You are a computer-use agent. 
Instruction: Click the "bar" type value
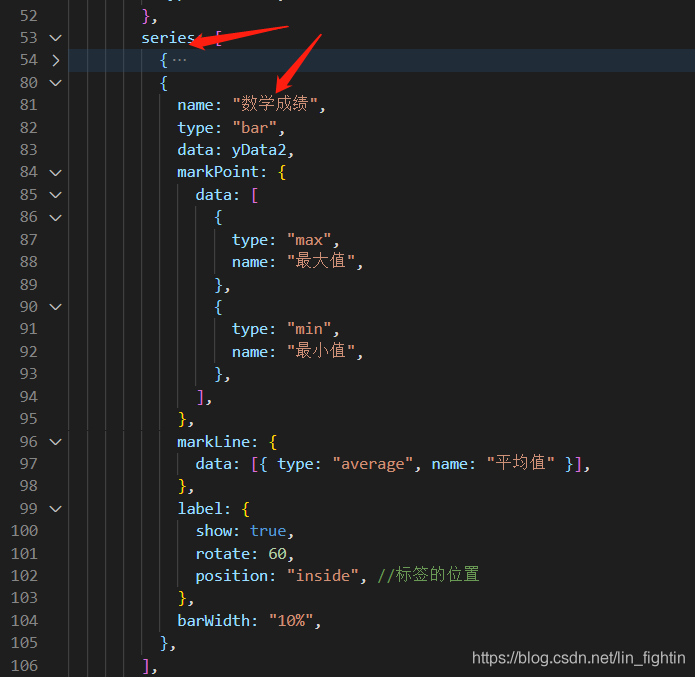(255, 128)
